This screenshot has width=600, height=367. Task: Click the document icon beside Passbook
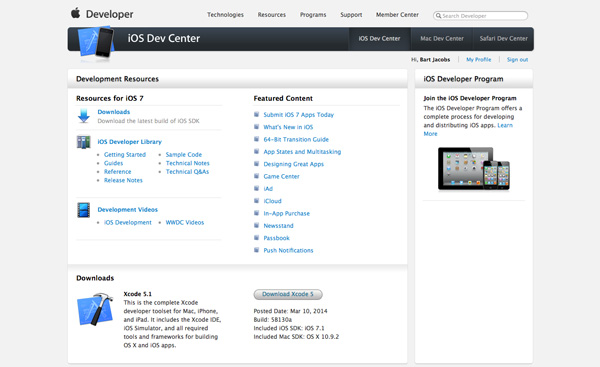tap(256, 238)
